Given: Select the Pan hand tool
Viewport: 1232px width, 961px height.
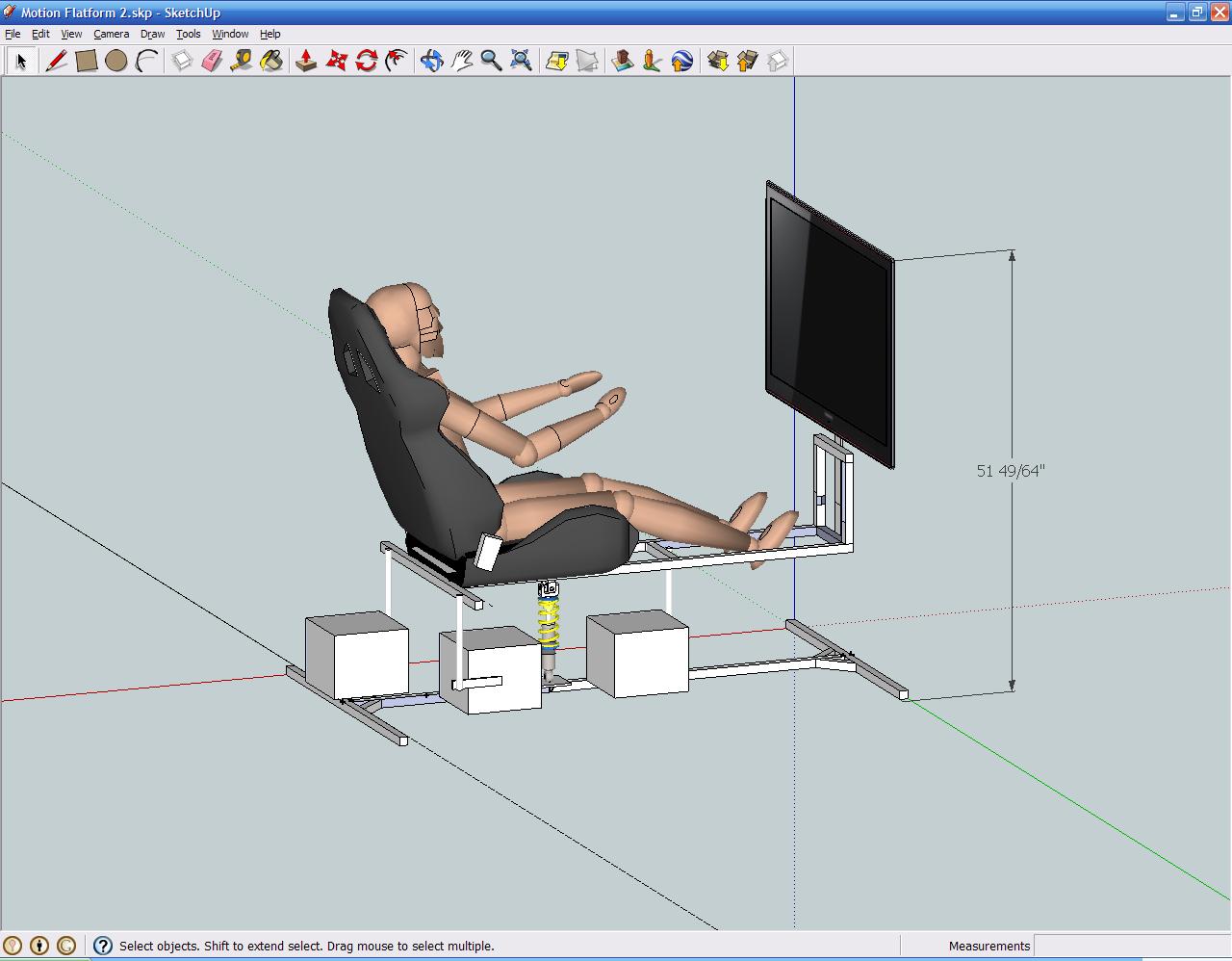Looking at the screenshot, I should tap(461, 61).
